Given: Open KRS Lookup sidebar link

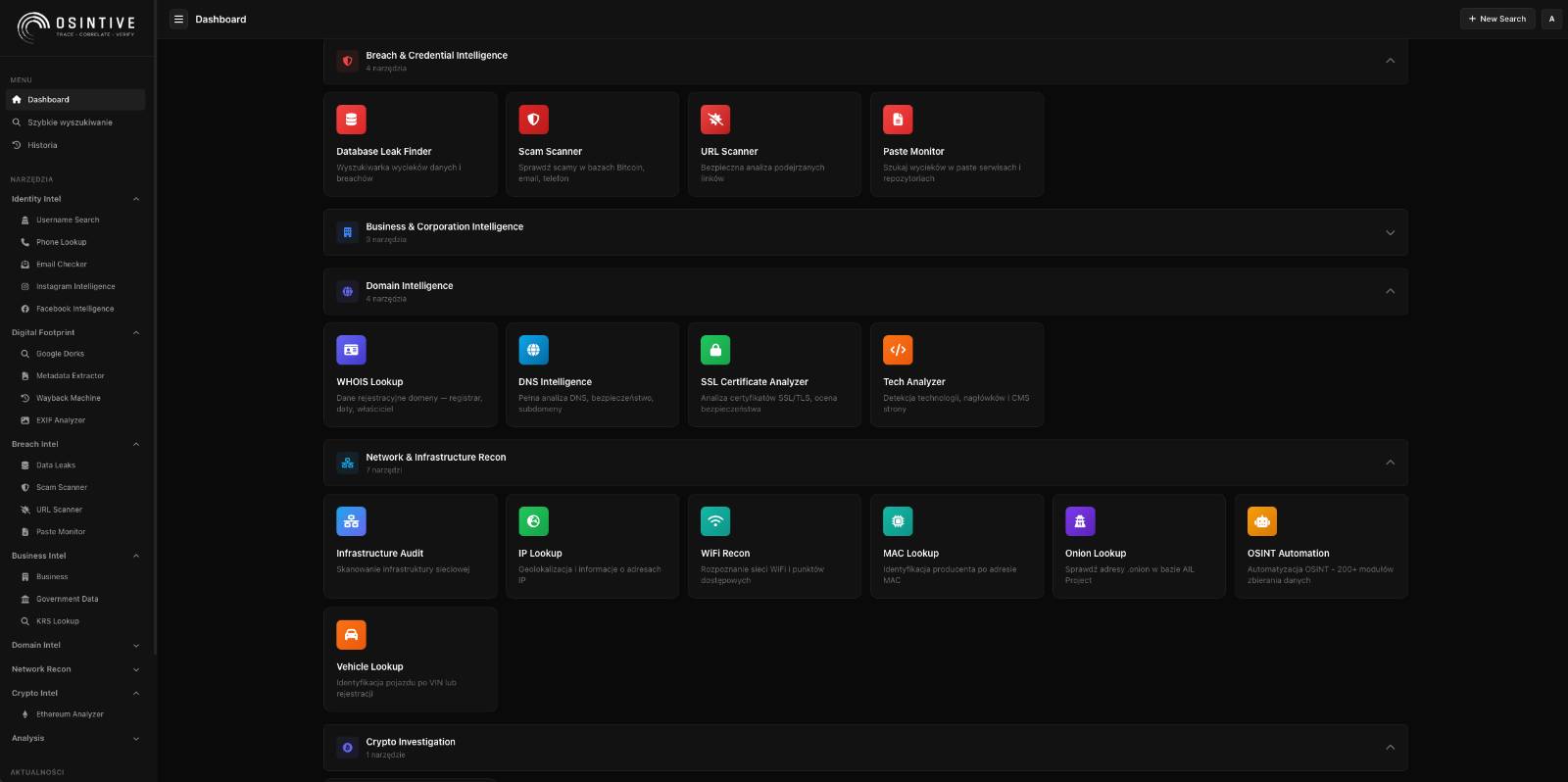Looking at the screenshot, I should [x=80, y=621].
